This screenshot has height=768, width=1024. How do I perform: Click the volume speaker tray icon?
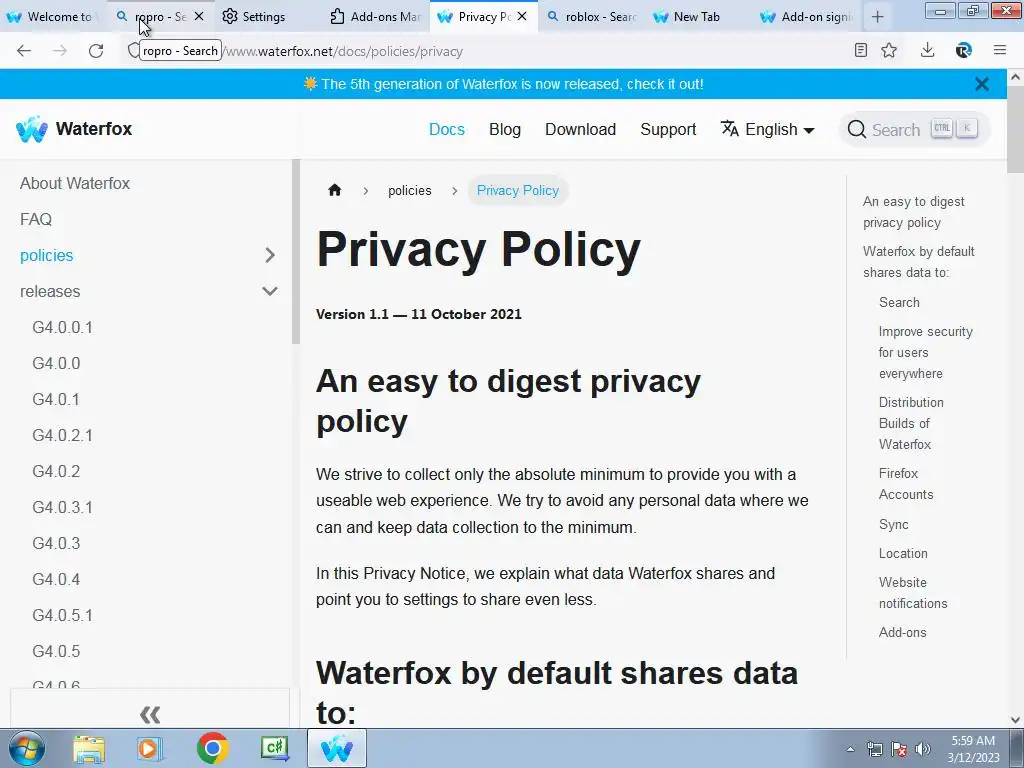[x=923, y=749]
